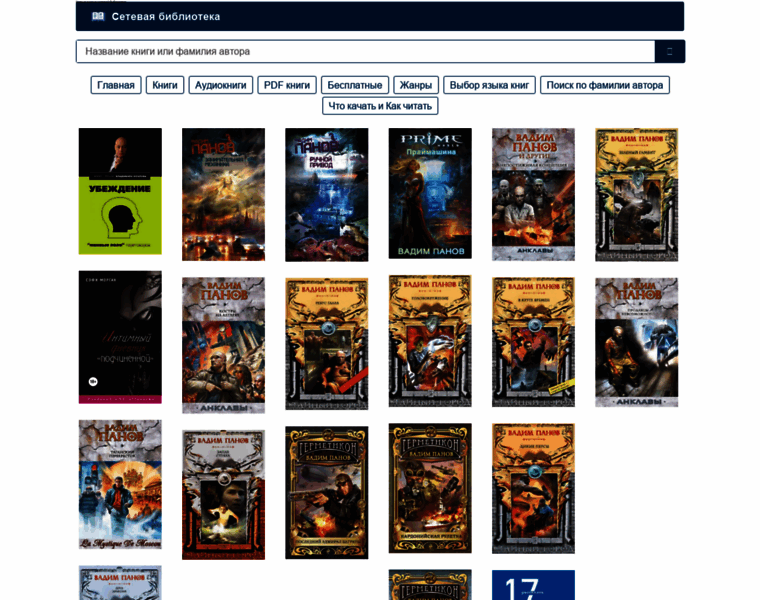This screenshot has height=600, width=760.
Task: Open the black Интимный дневник cover
Action: pyautogui.click(x=120, y=337)
